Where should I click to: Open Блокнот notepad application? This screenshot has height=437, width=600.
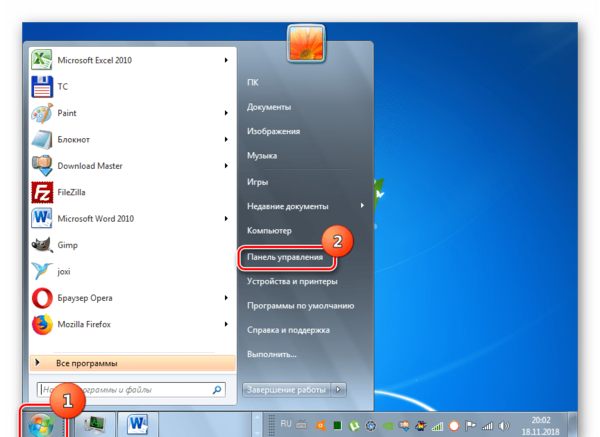click(42, 139)
